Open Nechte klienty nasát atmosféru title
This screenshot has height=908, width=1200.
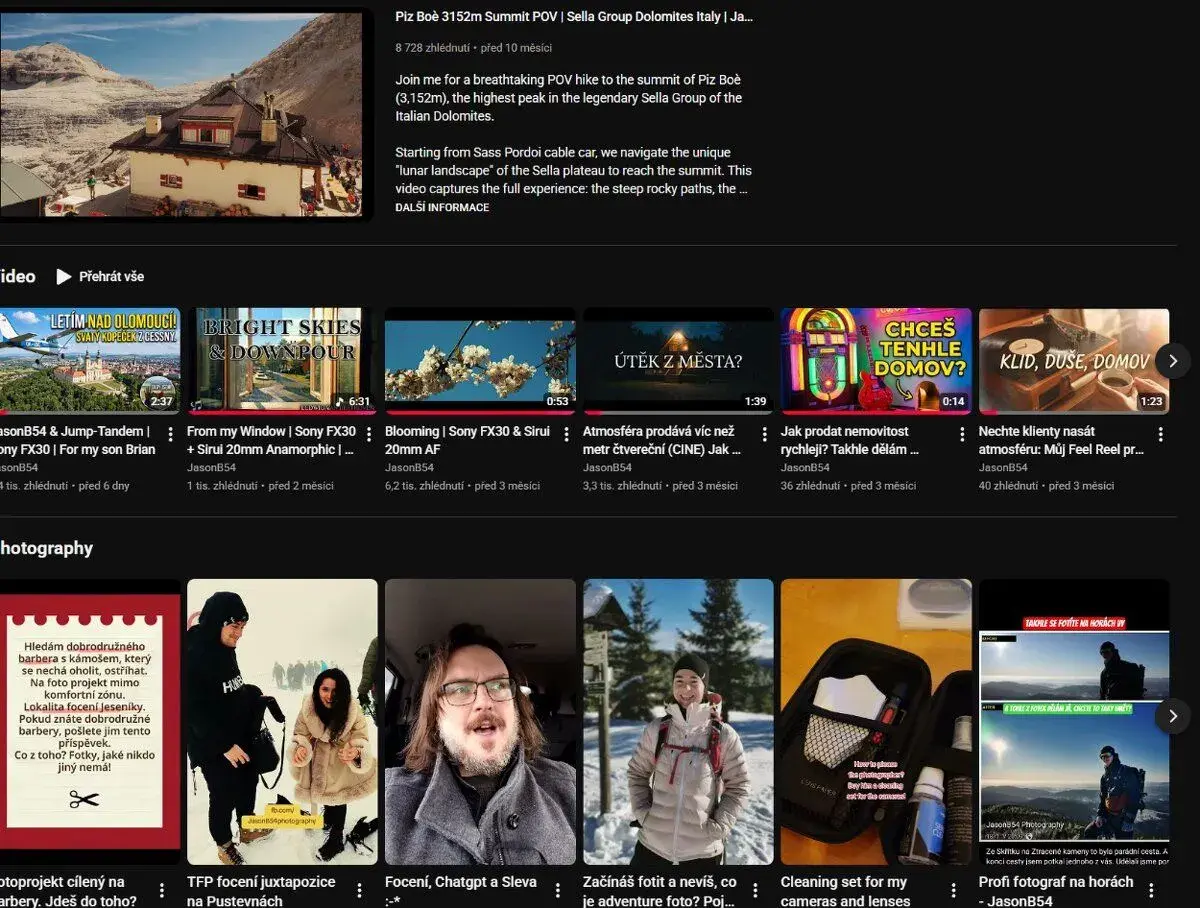pyautogui.click(x=1061, y=440)
